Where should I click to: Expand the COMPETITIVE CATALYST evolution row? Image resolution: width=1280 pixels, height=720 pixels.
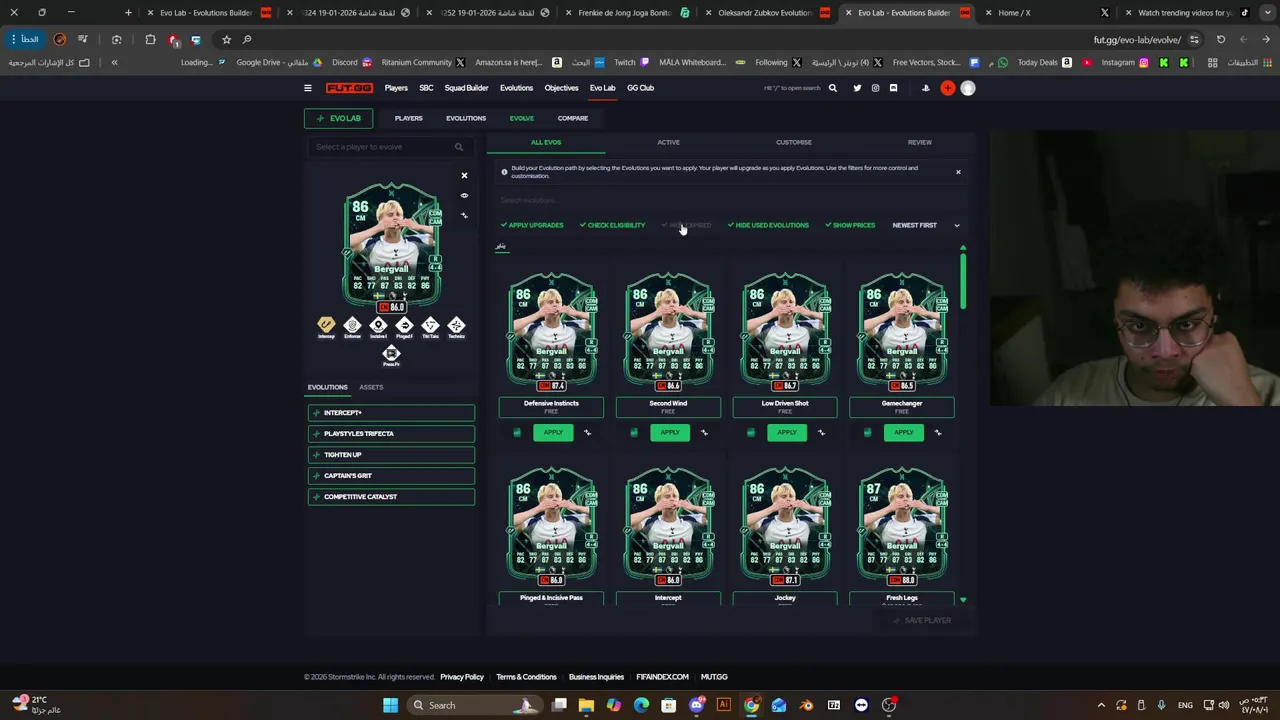coord(391,497)
